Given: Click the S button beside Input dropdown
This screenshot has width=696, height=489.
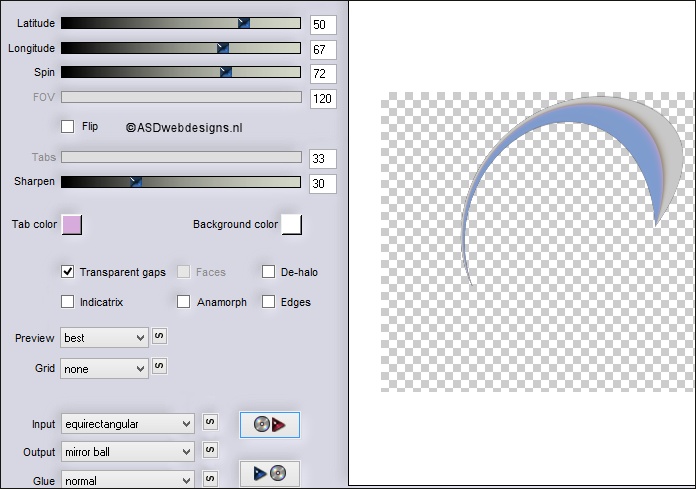Looking at the screenshot, I should [x=210, y=422].
